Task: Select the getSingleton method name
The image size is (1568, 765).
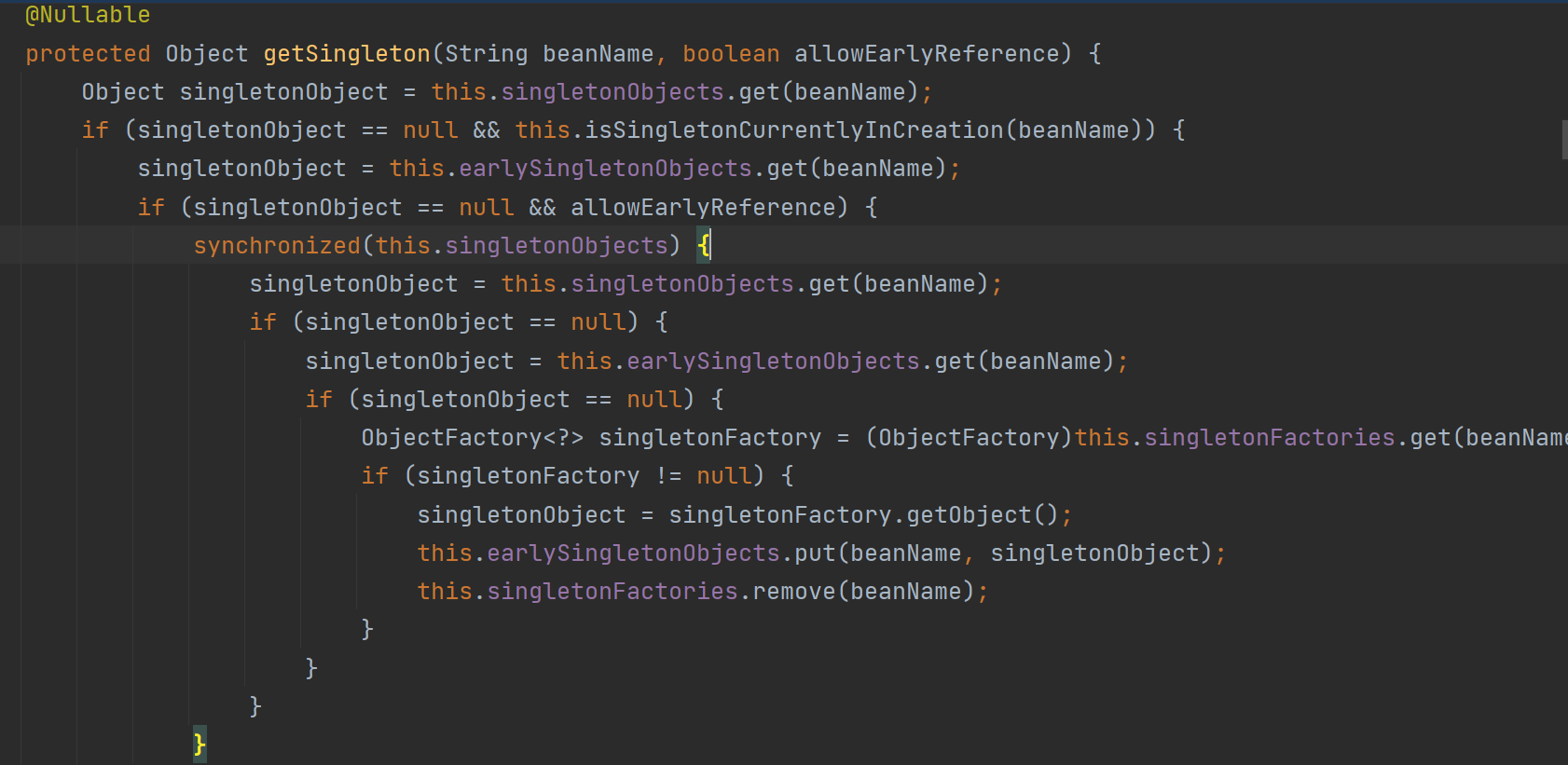Action: click(347, 54)
